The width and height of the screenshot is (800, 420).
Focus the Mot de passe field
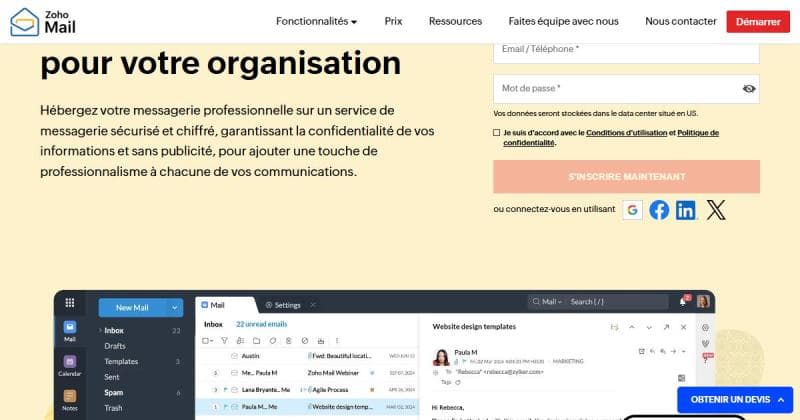(626, 89)
